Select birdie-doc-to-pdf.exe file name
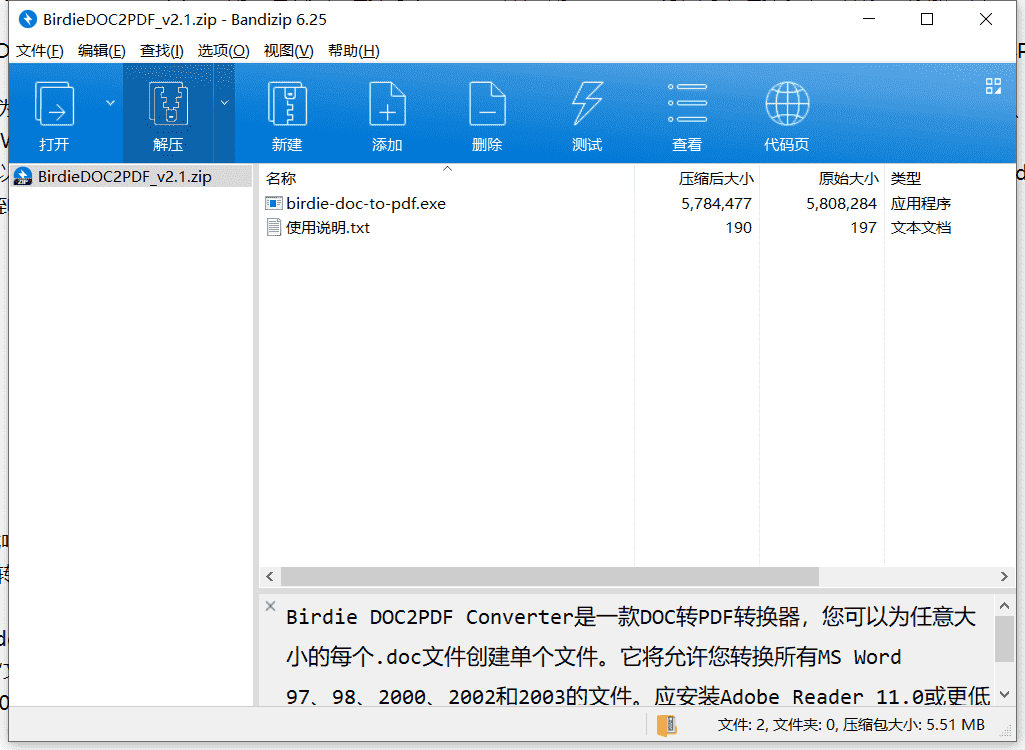This screenshot has height=750, width=1025. 366,203
